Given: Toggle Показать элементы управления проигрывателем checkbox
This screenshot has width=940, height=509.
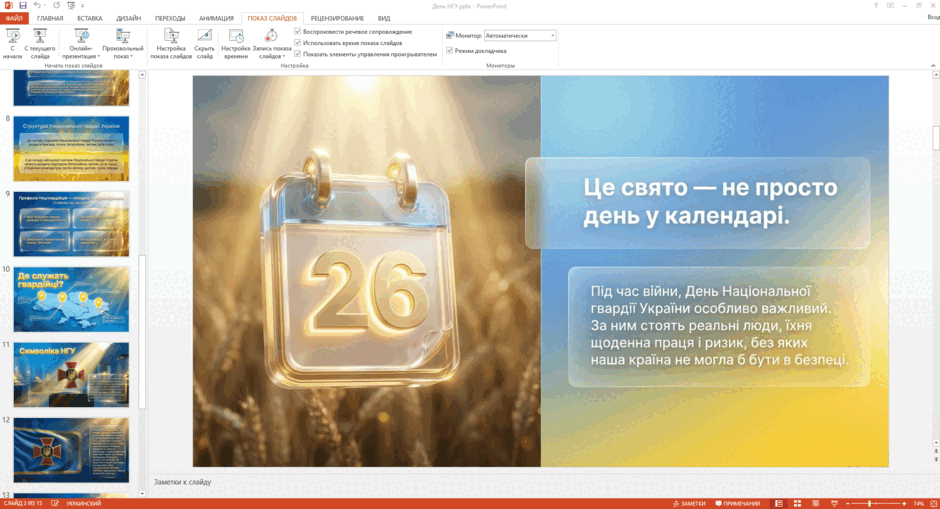Looking at the screenshot, I should 298,54.
